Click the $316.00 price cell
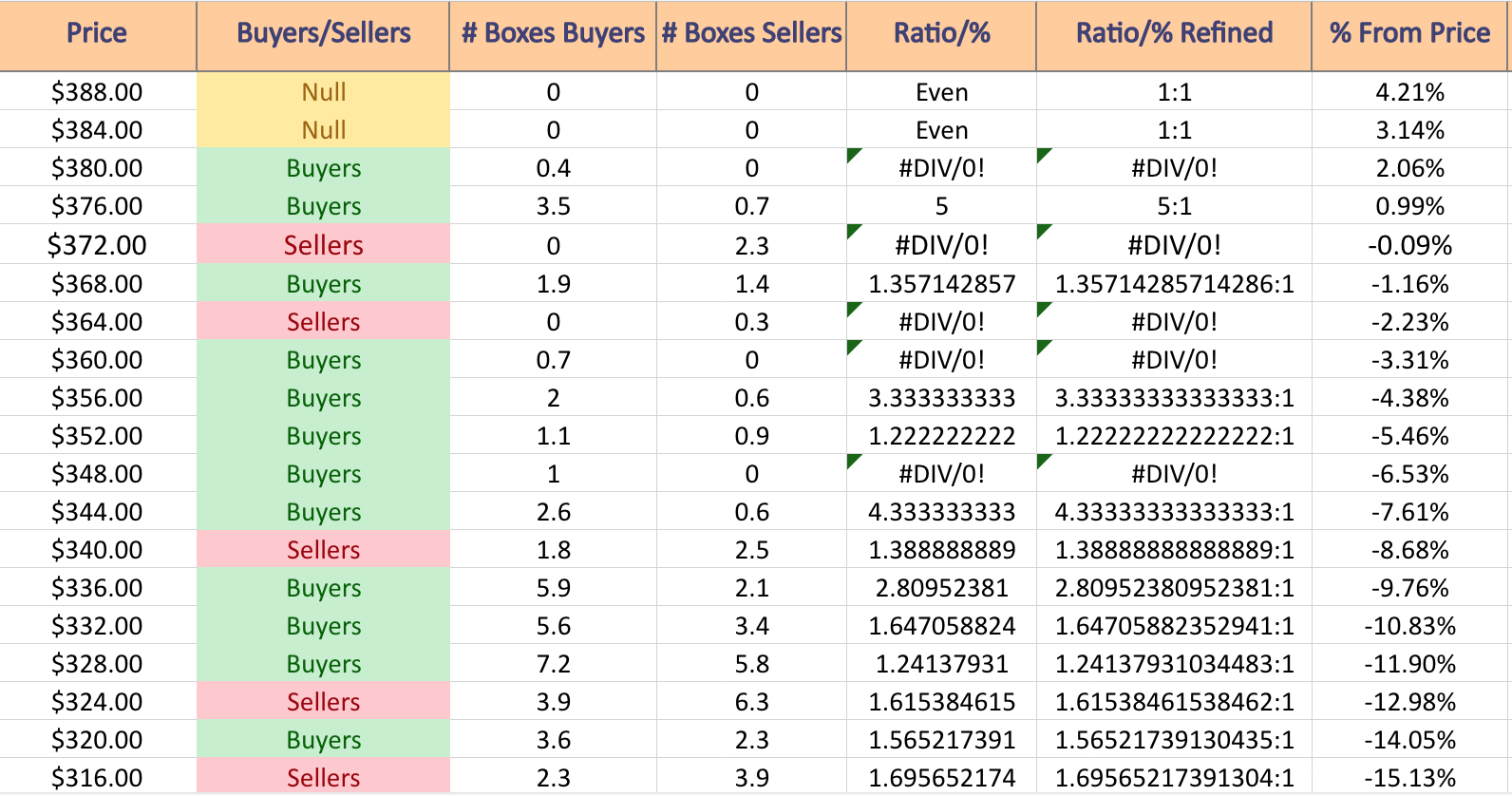Screen dimensions: 1512x796 pos(97,778)
